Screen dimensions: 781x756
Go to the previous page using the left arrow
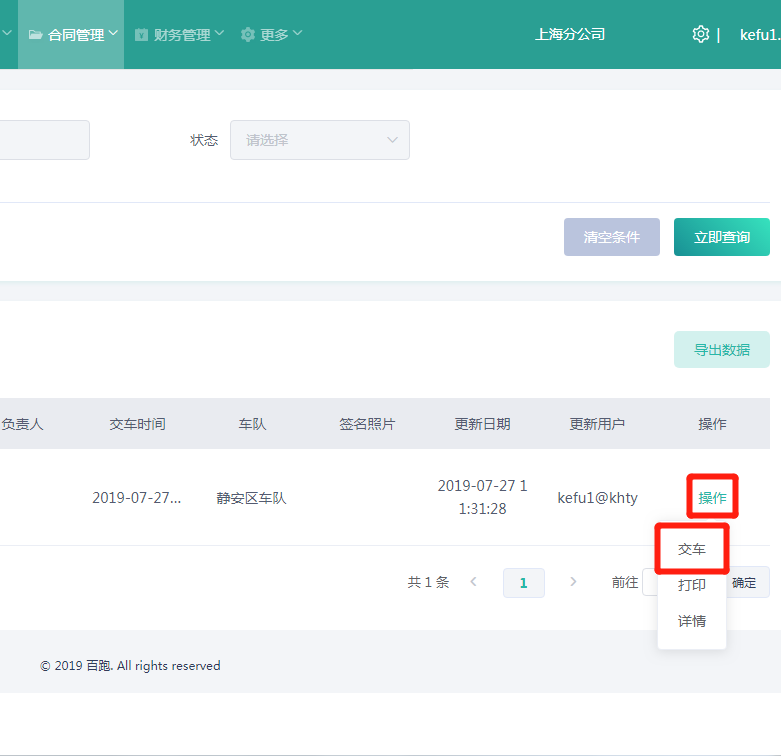pyautogui.click(x=473, y=582)
